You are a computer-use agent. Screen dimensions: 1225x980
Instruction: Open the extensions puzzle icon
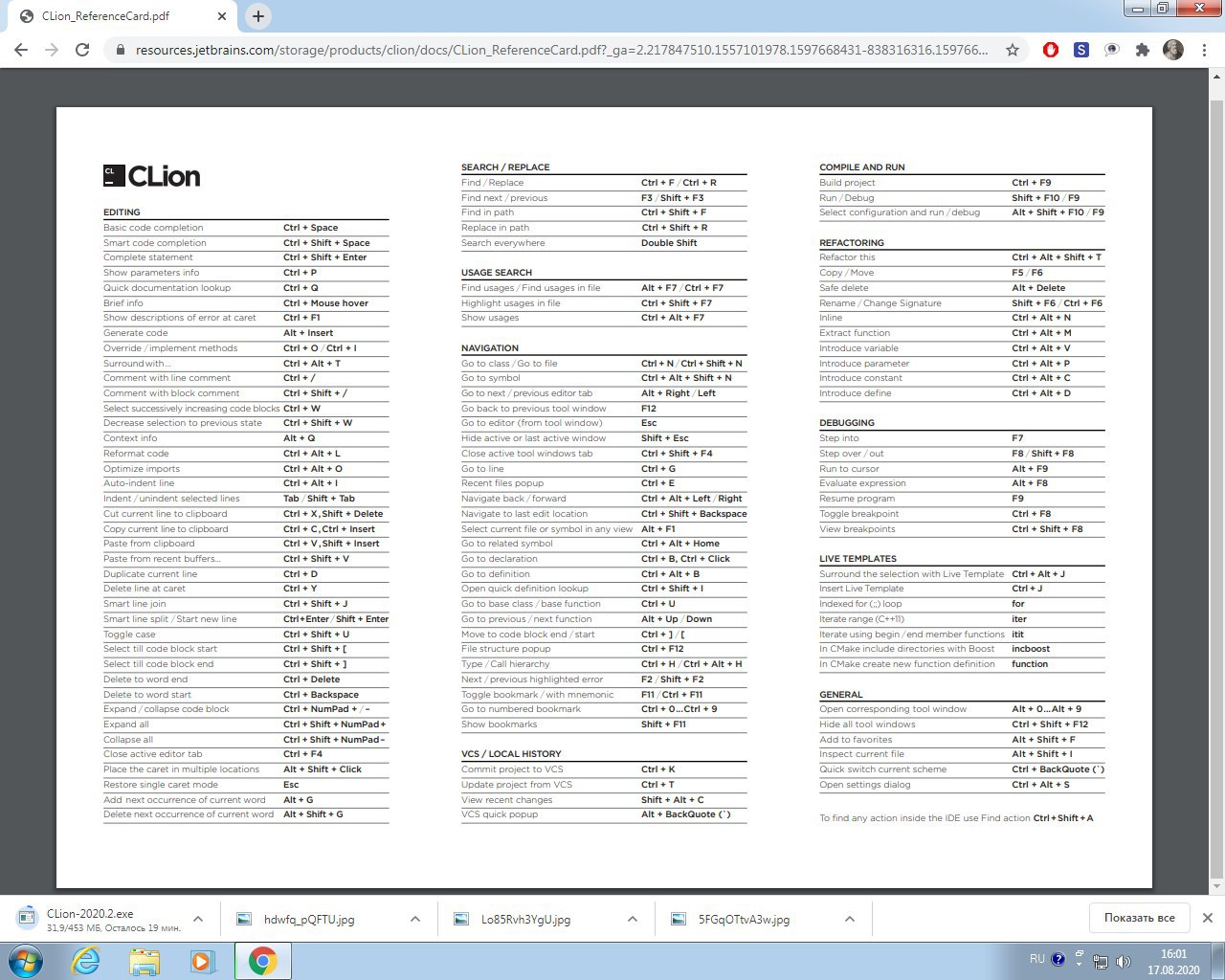[1142, 50]
